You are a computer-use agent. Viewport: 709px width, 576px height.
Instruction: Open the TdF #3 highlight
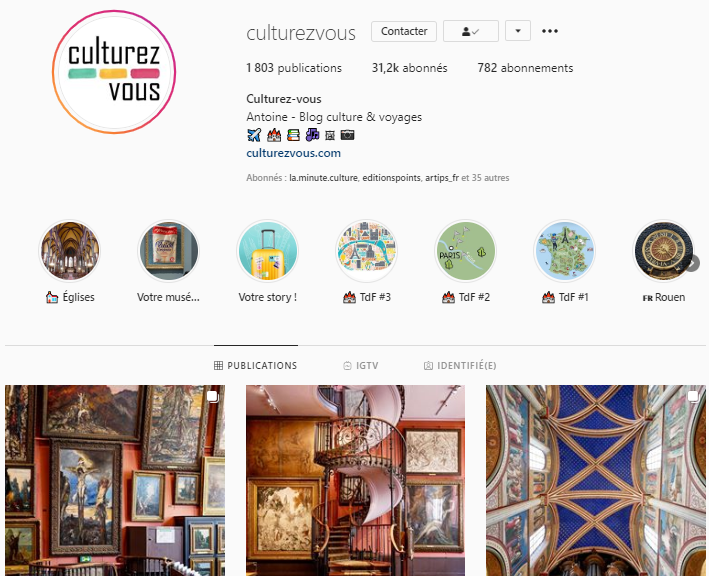pyautogui.click(x=367, y=250)
